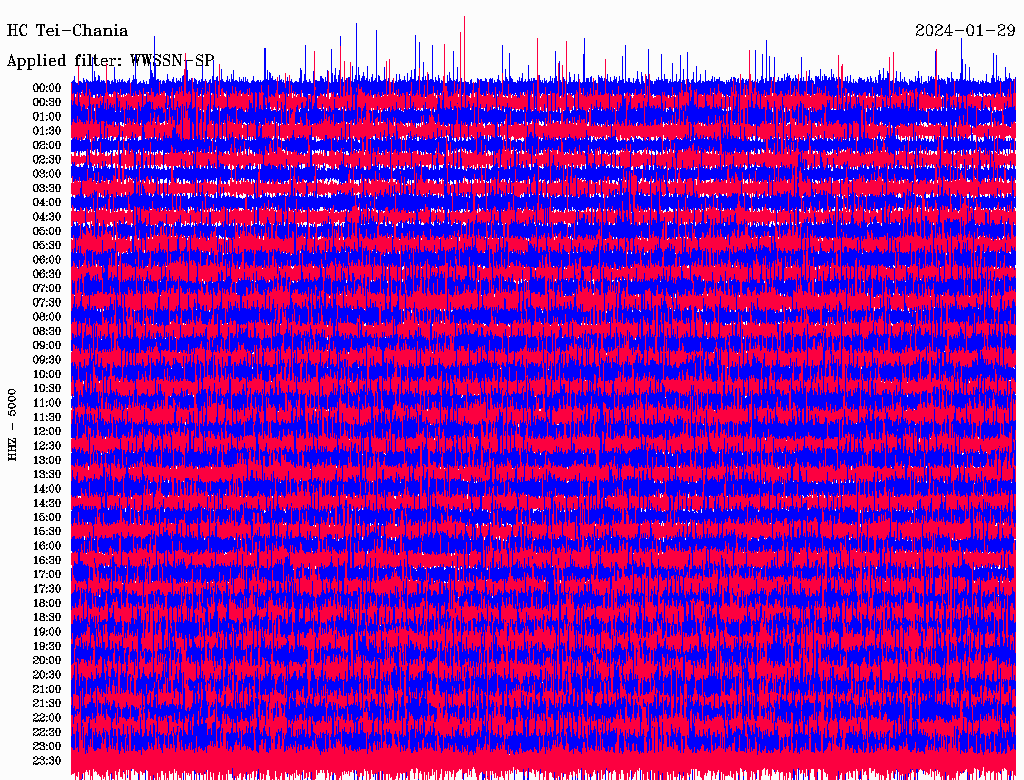
Task: Select the 15:30 time label
Action: pos(47,532)
